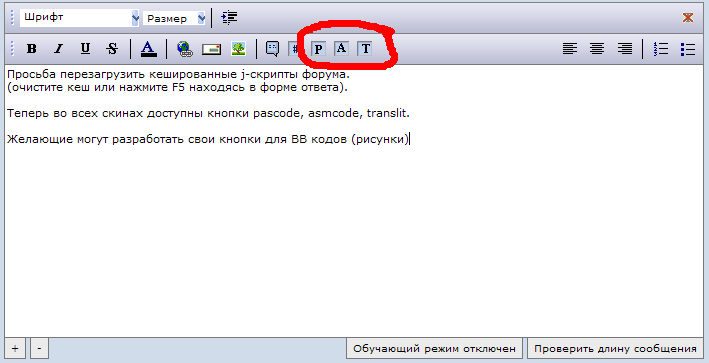The height and width of the screenshot is (363, 709).
Task: Toggle strikethrough text formatting
Action: [x=112, y=48]
